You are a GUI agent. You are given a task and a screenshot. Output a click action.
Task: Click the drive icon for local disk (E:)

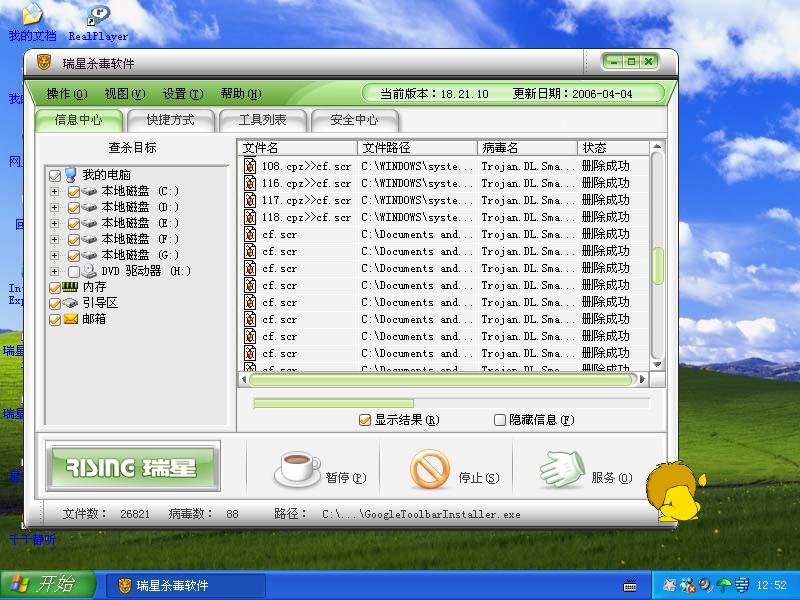pyautogui.click(x=89, y=223)
